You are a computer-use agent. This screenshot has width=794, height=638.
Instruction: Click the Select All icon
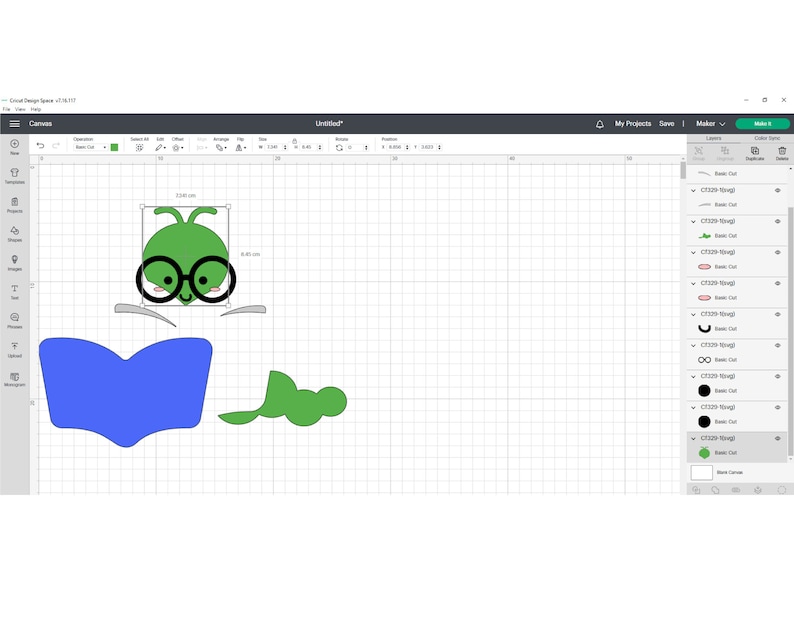coord(139,147)
